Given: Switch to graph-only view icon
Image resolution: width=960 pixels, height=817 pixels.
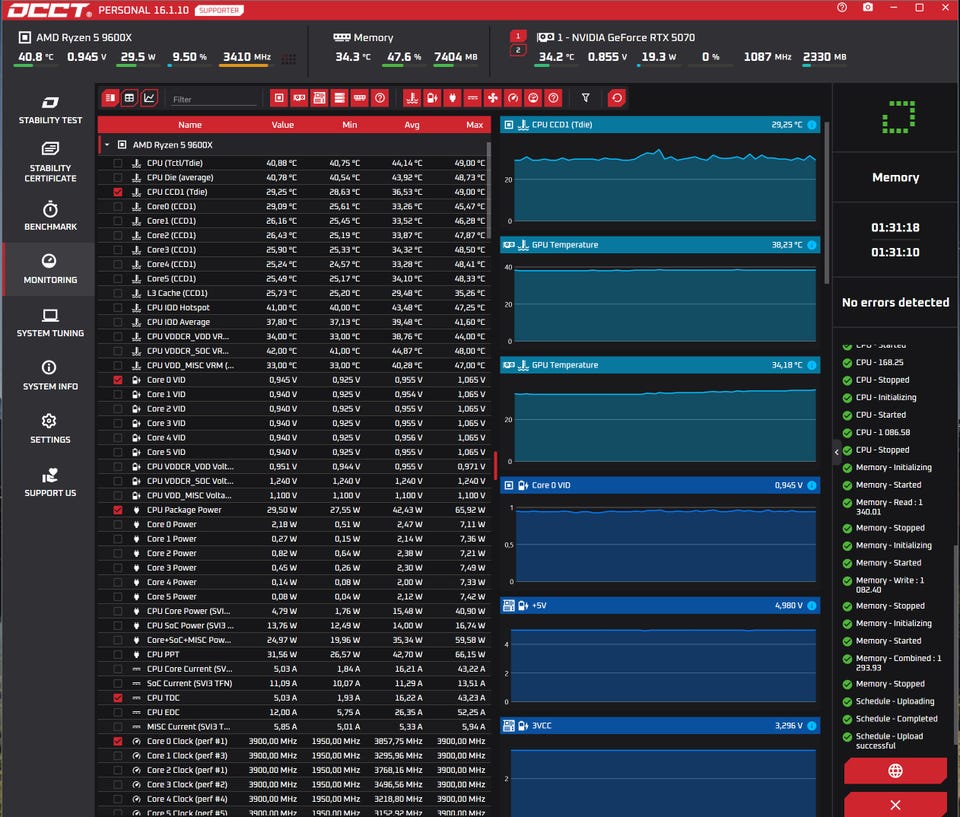Looking at the screenshot, I should [149, 98].
